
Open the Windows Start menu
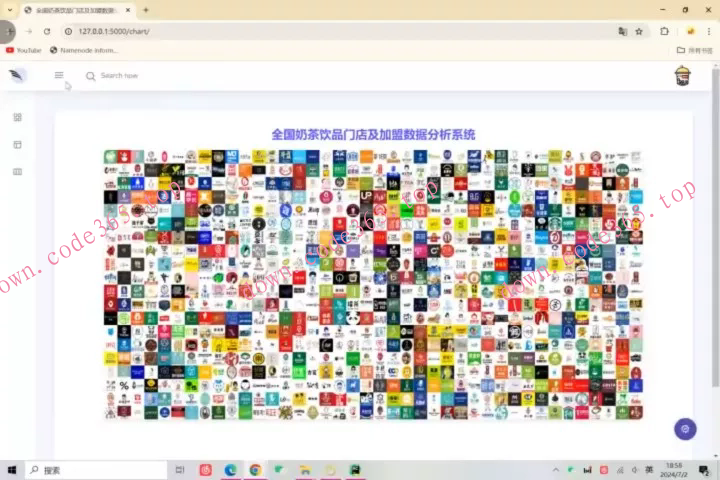12,470
